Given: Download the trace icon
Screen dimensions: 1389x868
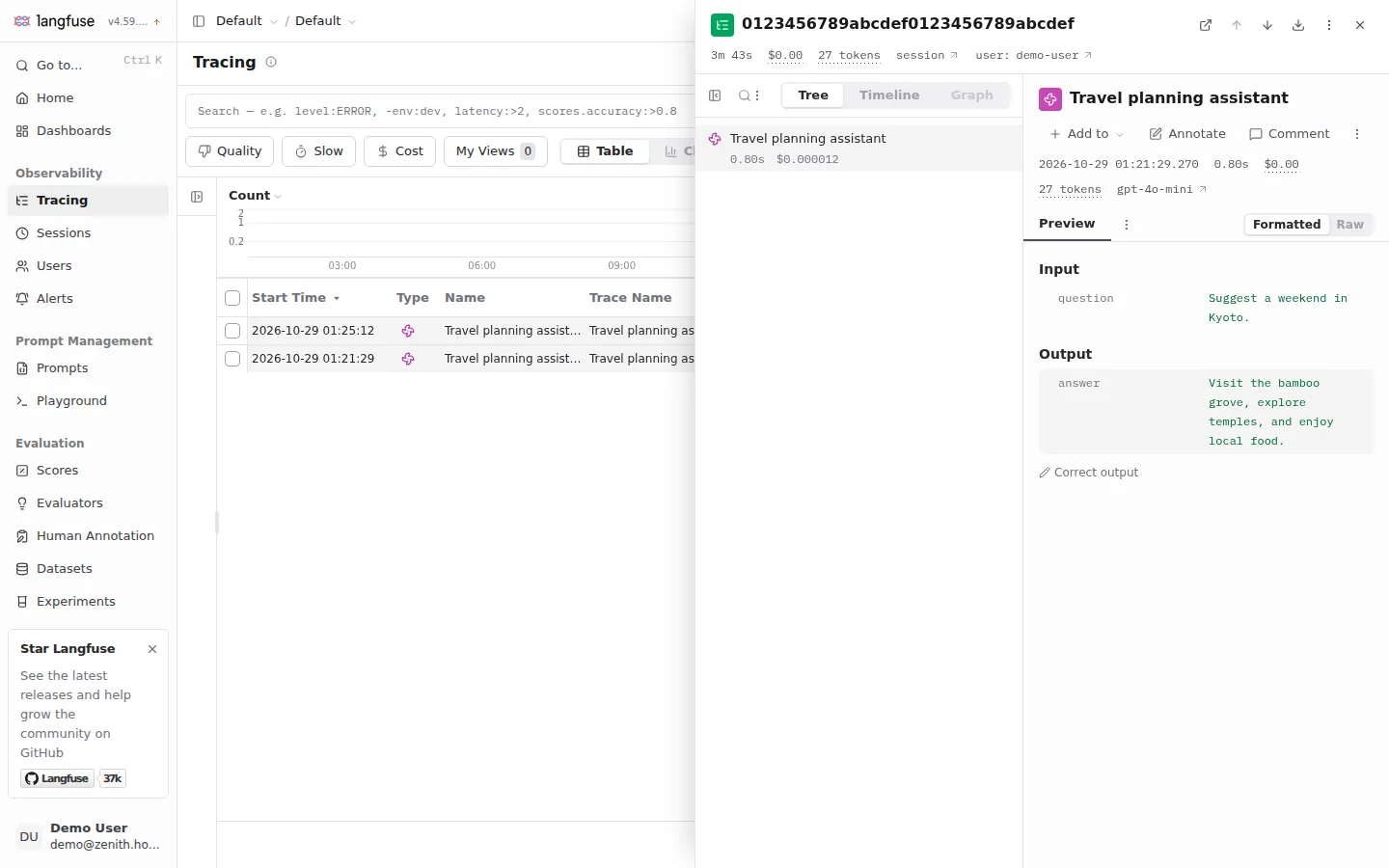Looking at the screenshot, I should pos(1298,25).
